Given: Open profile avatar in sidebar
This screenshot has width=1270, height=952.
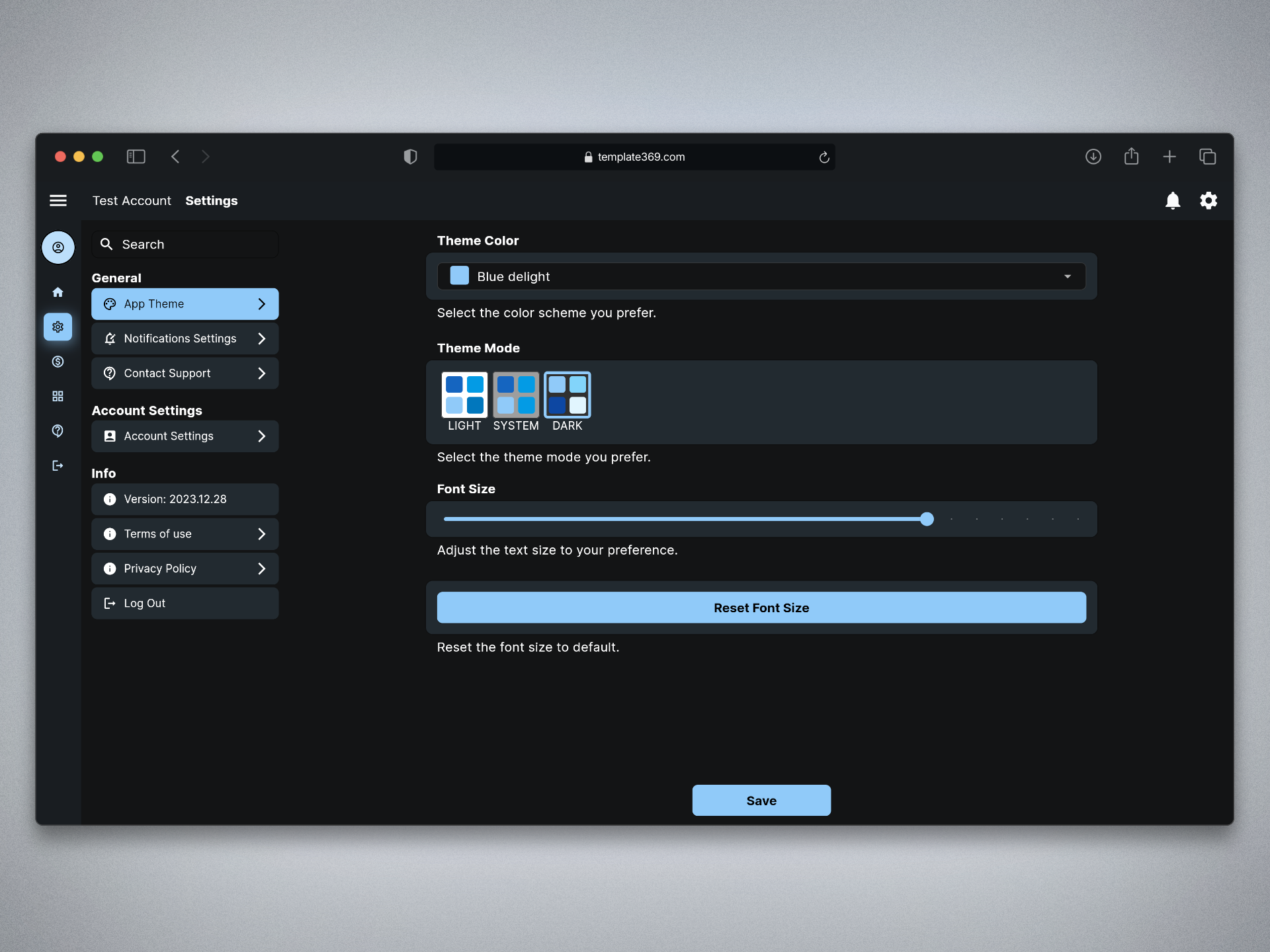Looking at the screenshot, I should (x=58, y=247).
